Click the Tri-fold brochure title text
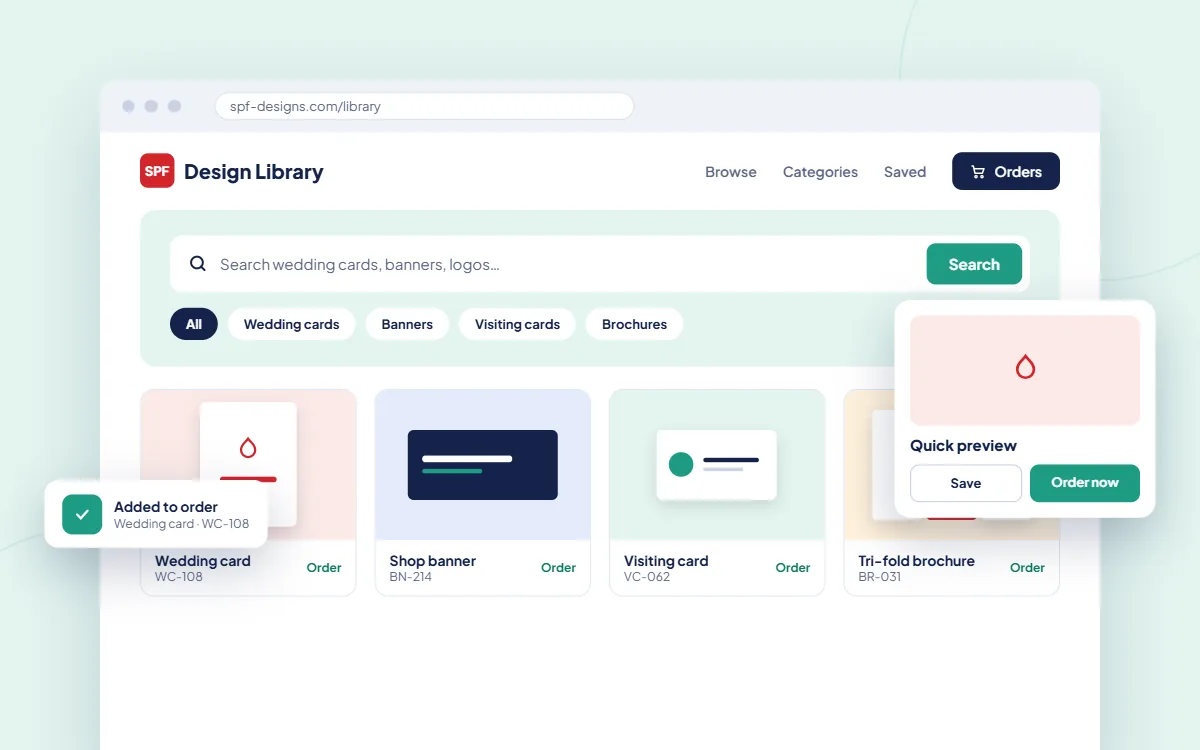The width and height of the screenshot is (1200, 750). pos(917,561)
